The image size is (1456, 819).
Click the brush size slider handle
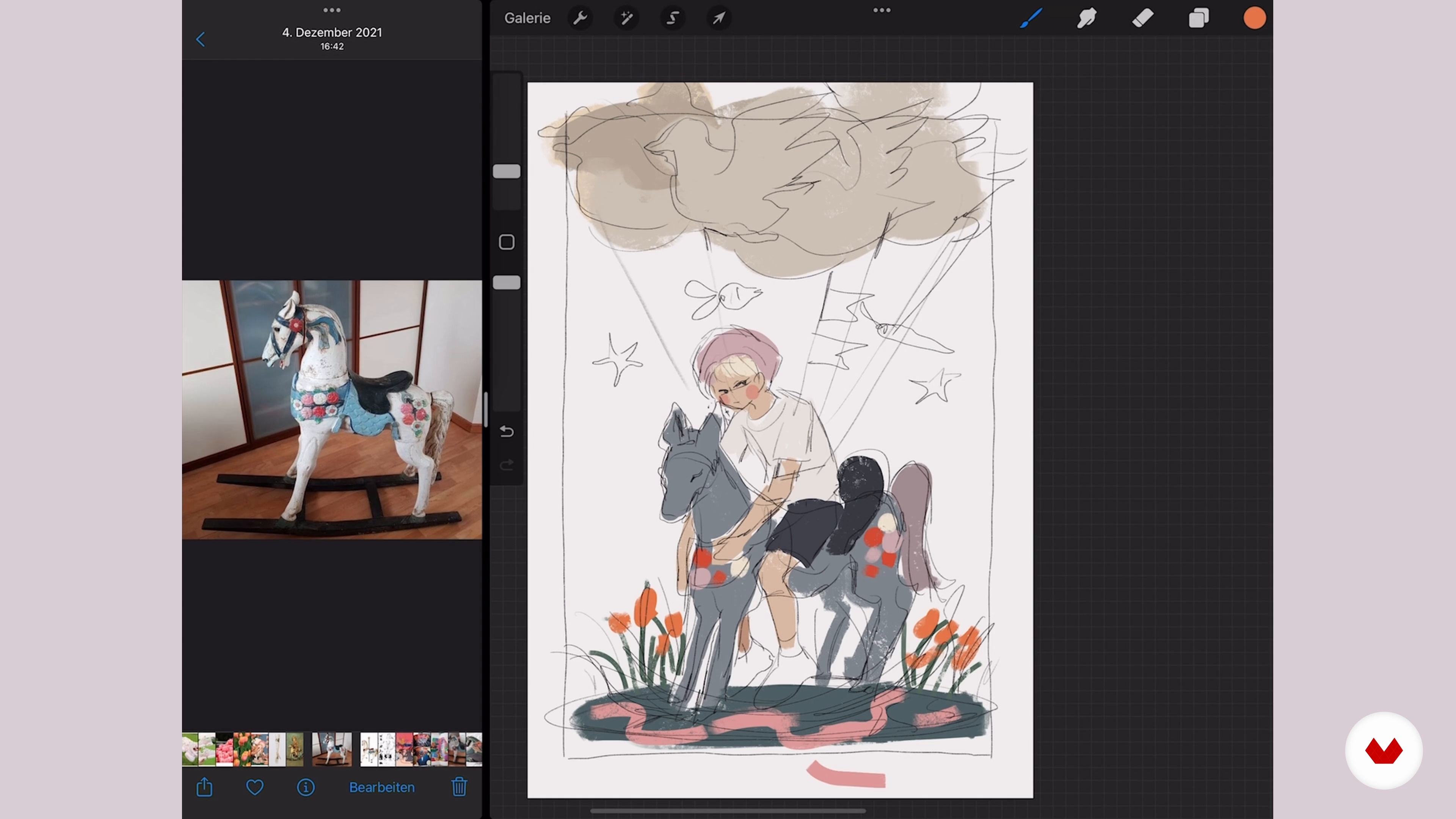click(507, 171)
